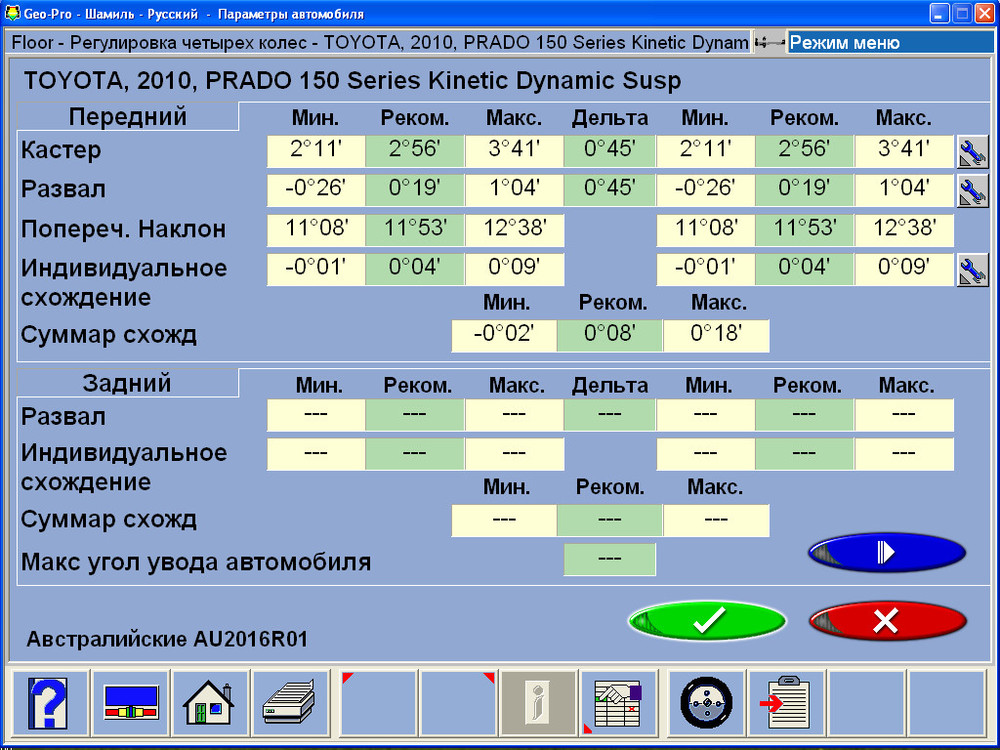Click left front Развал Мин. value -0°26'
This screenshot has width=1000, height=750.
point(316,190)
